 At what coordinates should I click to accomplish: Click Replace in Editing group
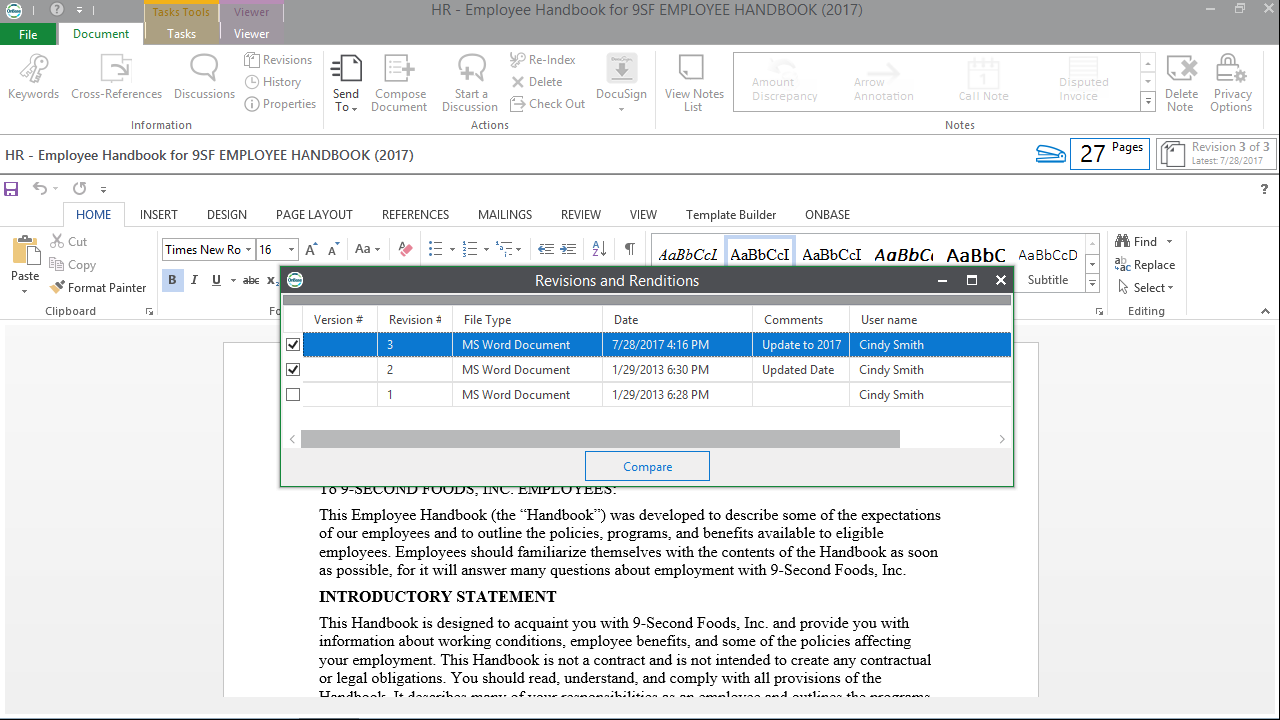click(1144, 265)
